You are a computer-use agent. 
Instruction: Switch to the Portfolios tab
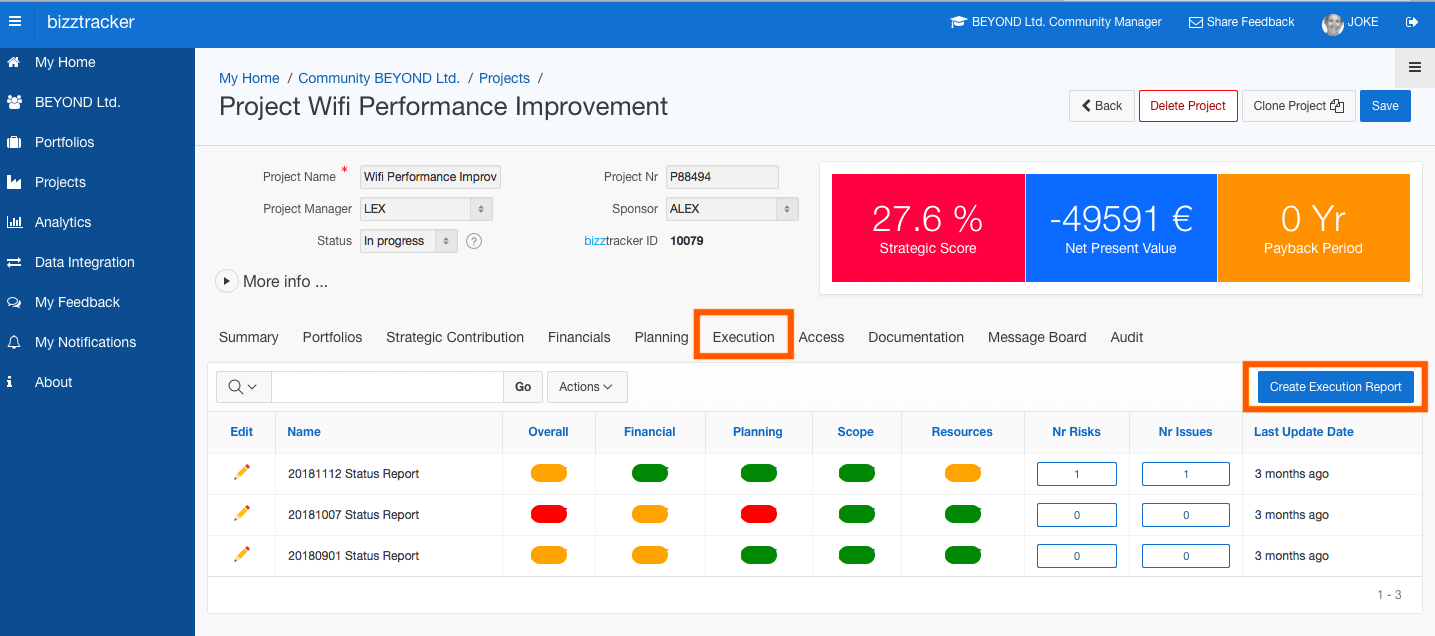click(333, 337)
